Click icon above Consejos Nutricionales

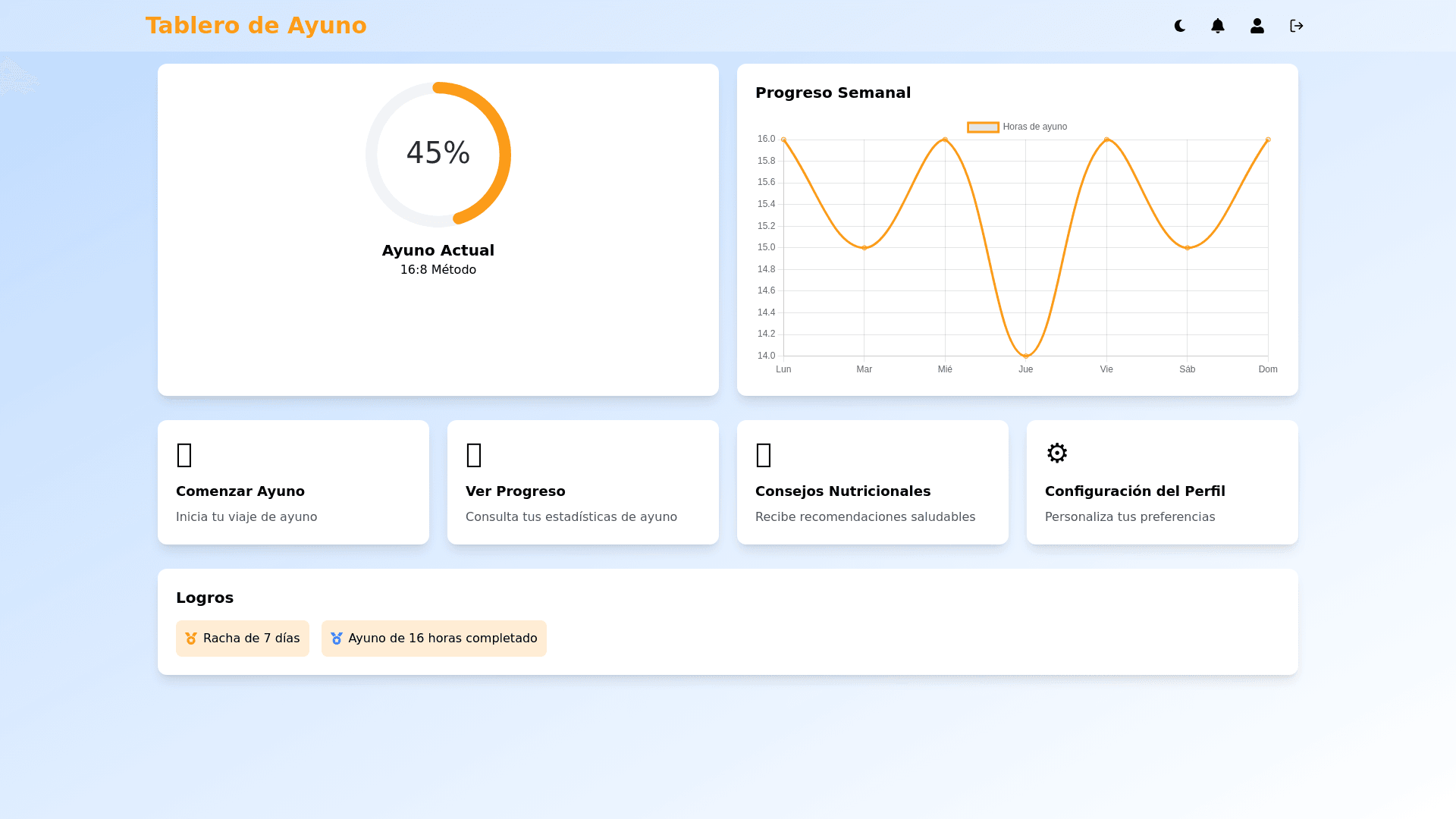coord(764,455)
